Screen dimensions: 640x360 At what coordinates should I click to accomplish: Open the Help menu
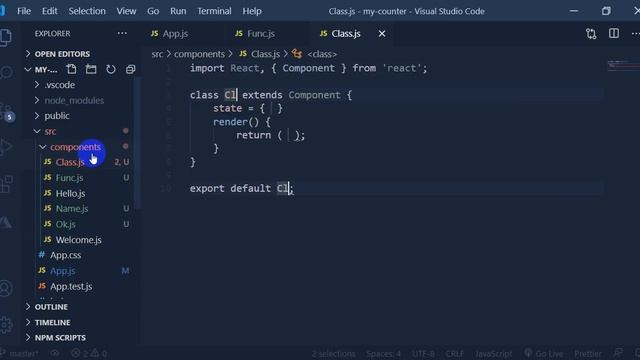coord(252,11)
